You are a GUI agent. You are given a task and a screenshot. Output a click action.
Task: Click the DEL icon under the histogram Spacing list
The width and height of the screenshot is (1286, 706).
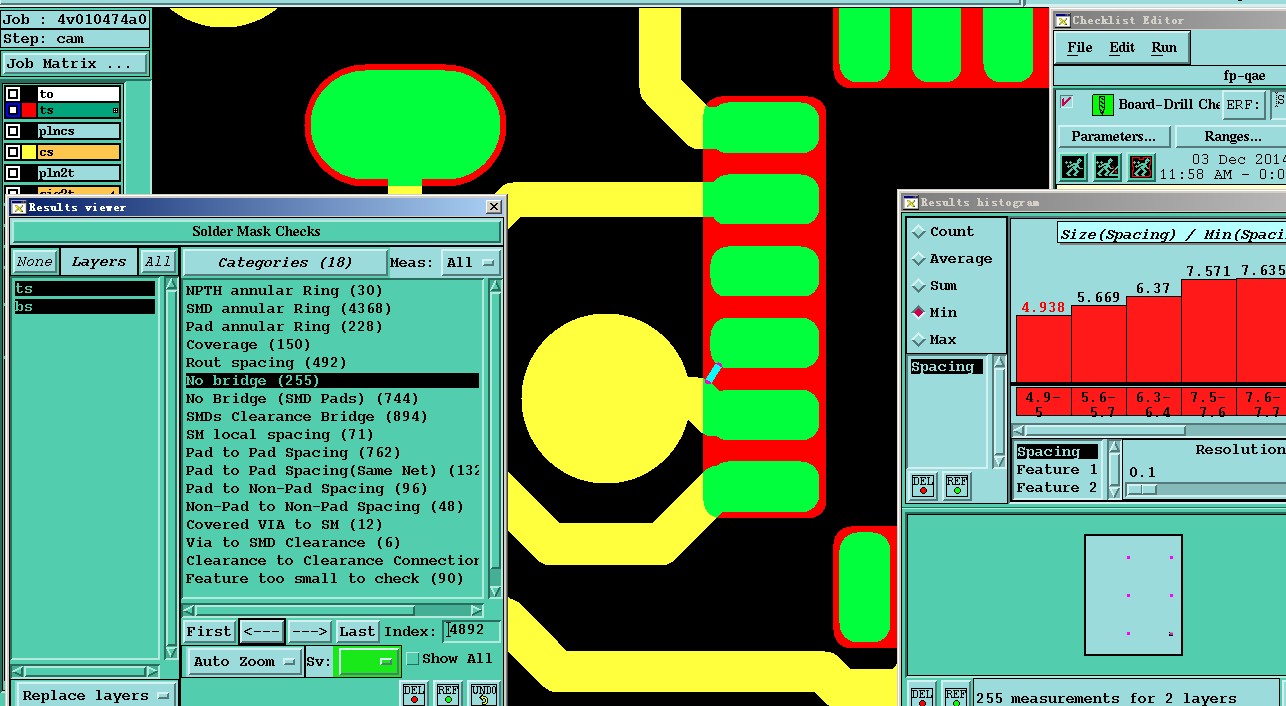(923, 486)
